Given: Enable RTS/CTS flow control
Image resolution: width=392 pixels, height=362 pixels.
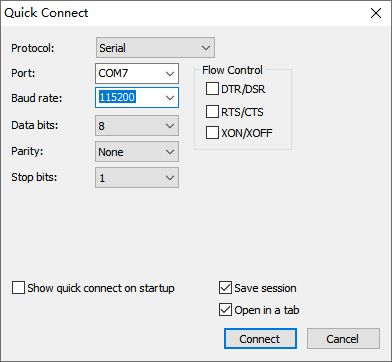Looking at the screenshot, I should [212, 112].
